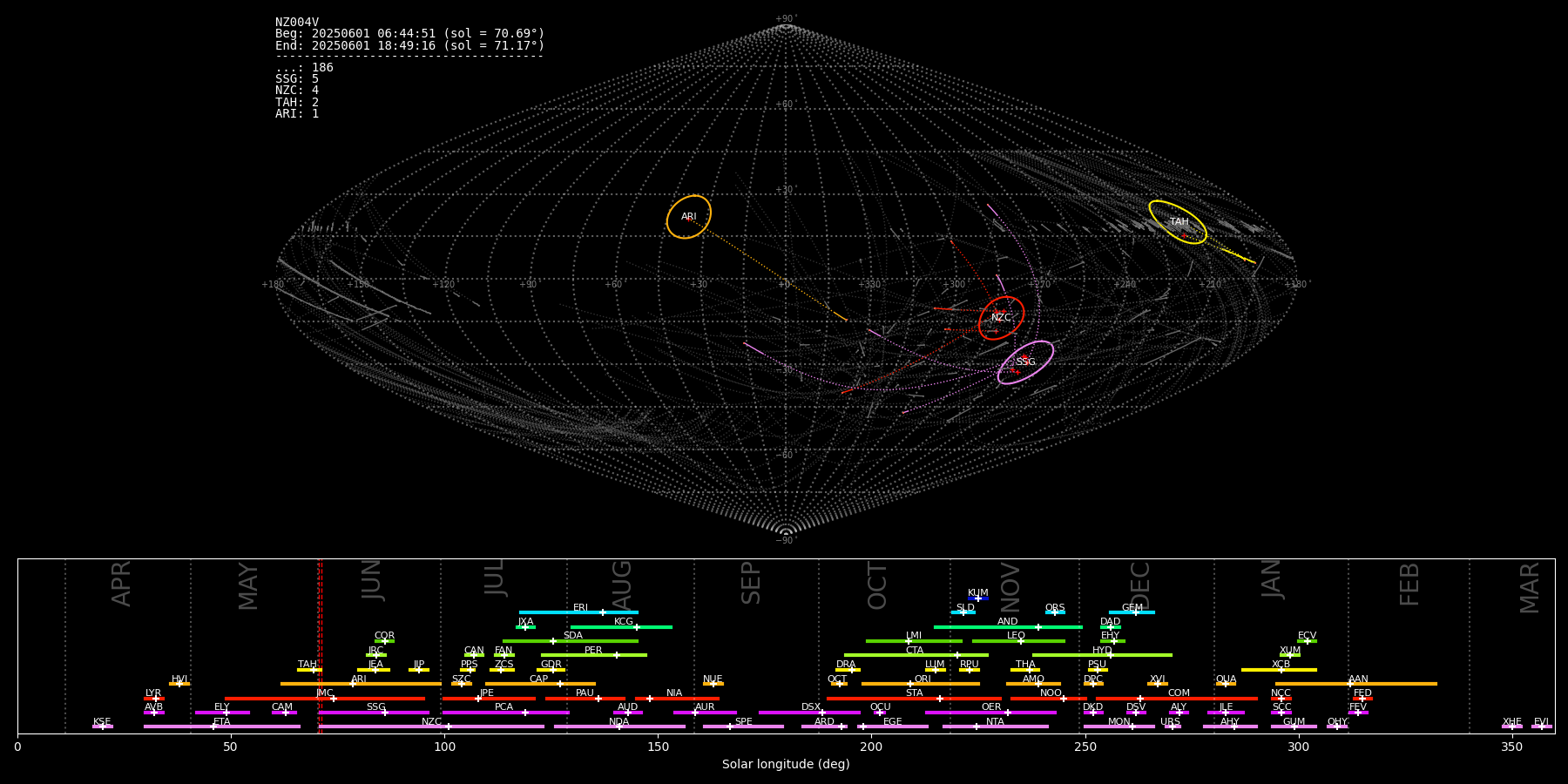Click the TAH shower label in the timeline
1568x784 pixels.
[308, 665]
